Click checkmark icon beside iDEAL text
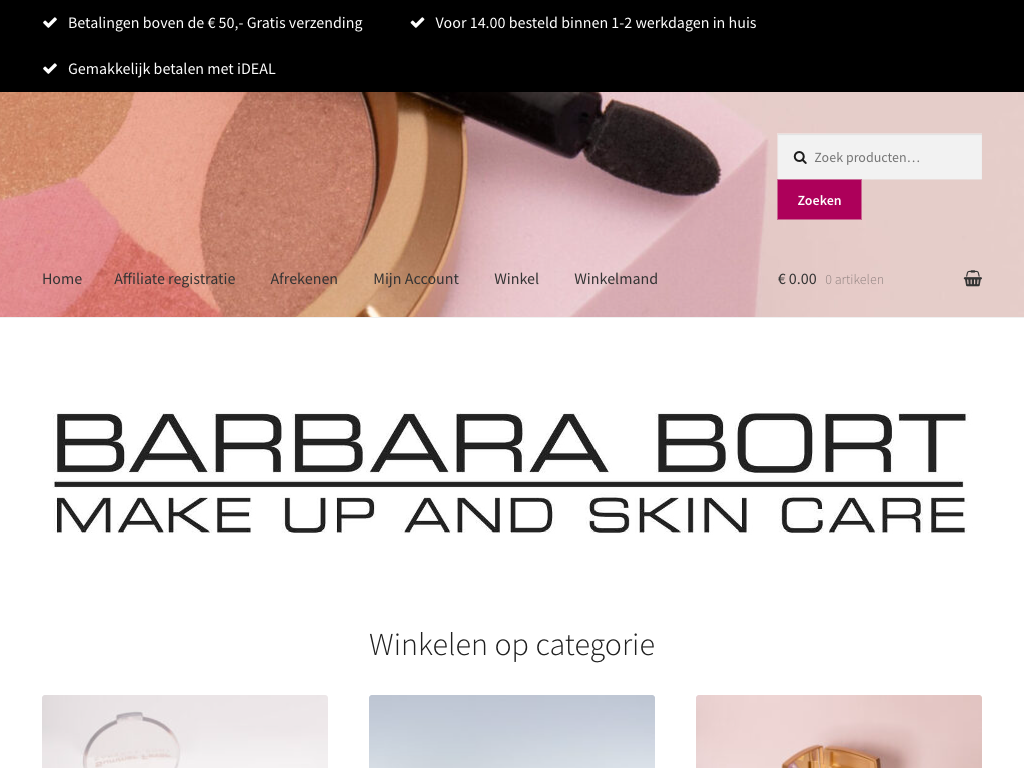Screen dimensions: 1024x768 (x=50, y=69)
